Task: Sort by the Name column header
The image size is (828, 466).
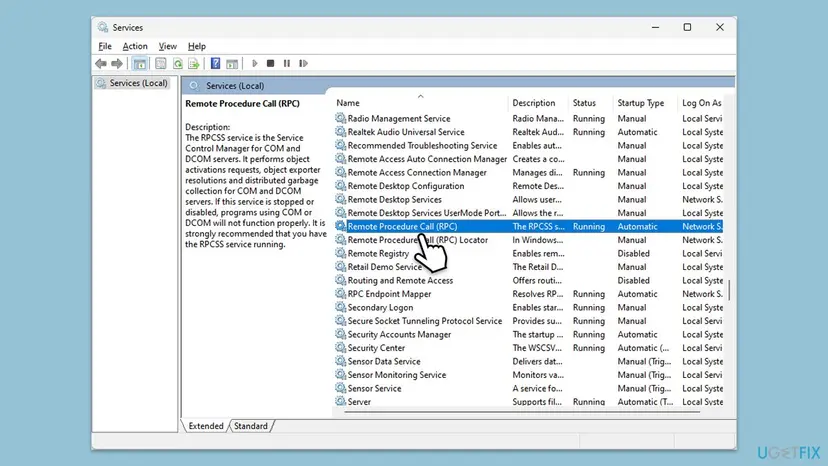Action: click(420, 103)
